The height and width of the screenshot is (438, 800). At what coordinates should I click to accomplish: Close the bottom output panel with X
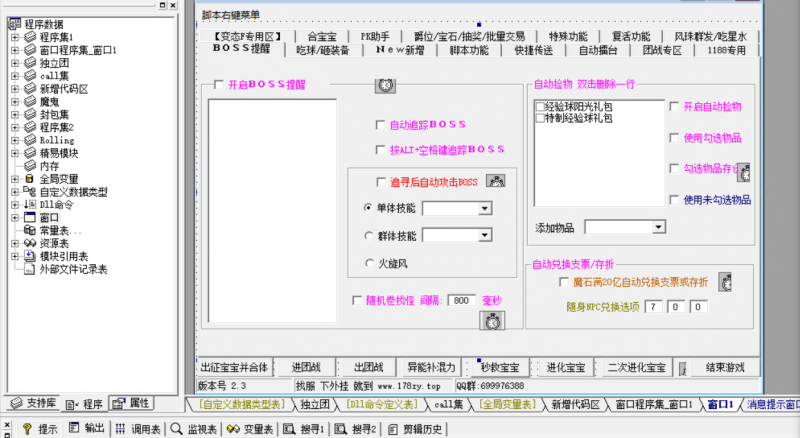click(x=7, y=425)
